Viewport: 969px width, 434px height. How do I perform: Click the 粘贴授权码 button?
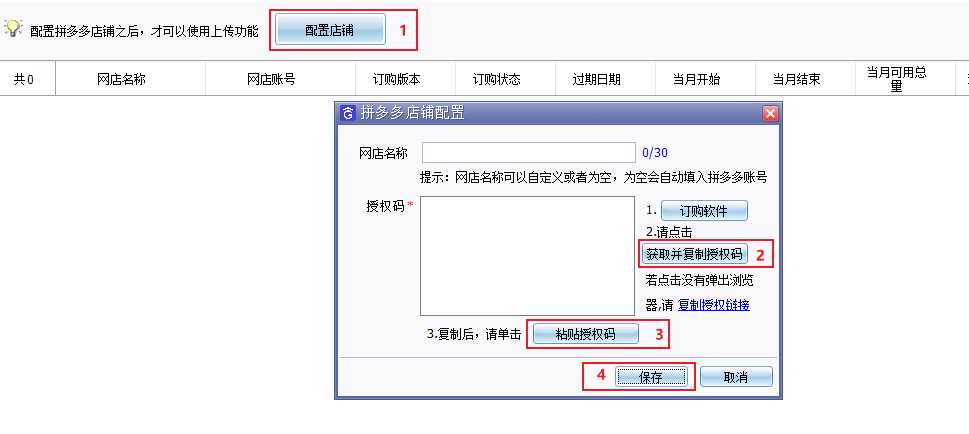coord(585,334)
